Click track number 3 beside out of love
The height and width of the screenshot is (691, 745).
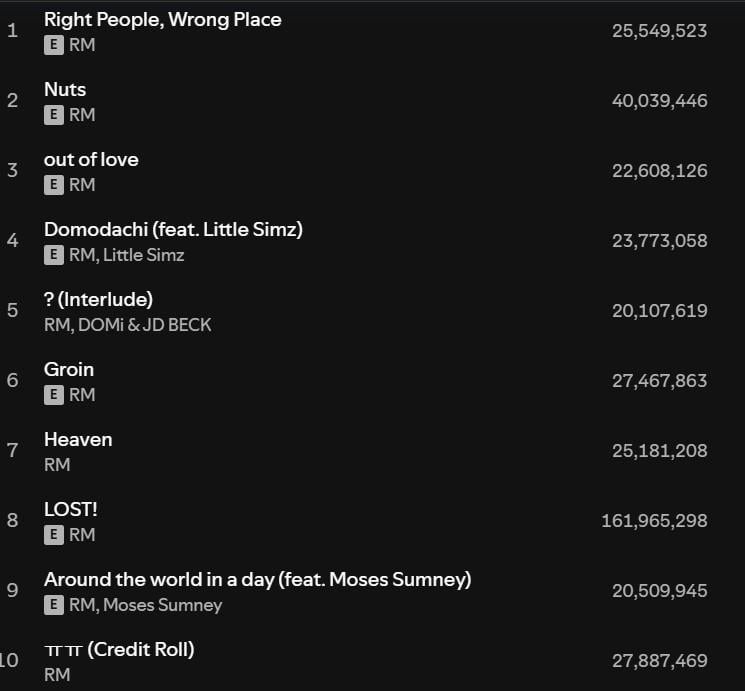click(12, 171)
